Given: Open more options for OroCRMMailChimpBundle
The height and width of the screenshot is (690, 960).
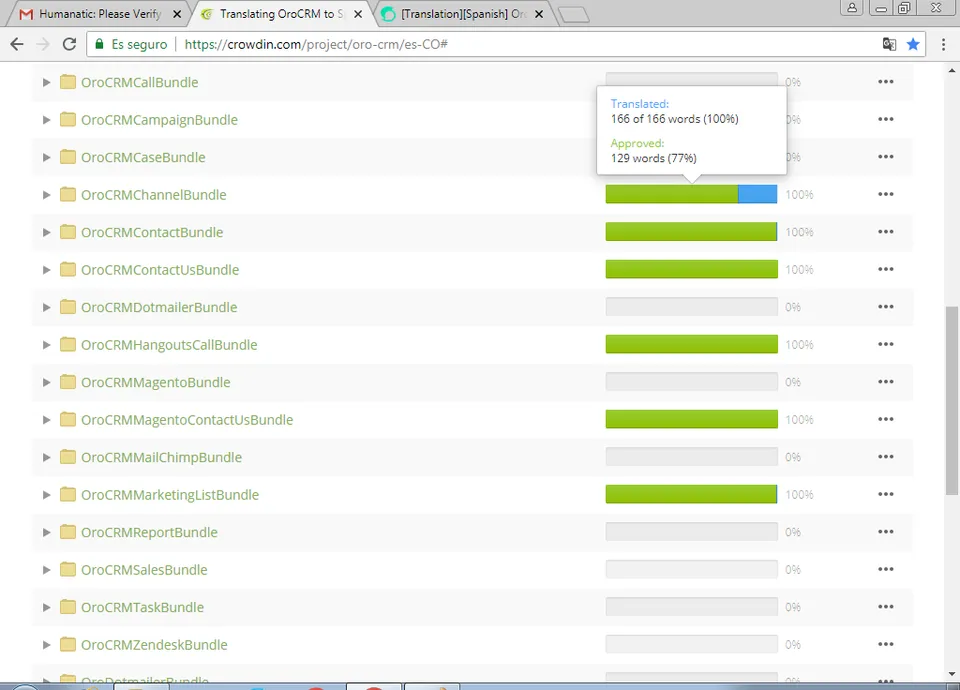Looking at the screenshot, I should pos(885,457).
